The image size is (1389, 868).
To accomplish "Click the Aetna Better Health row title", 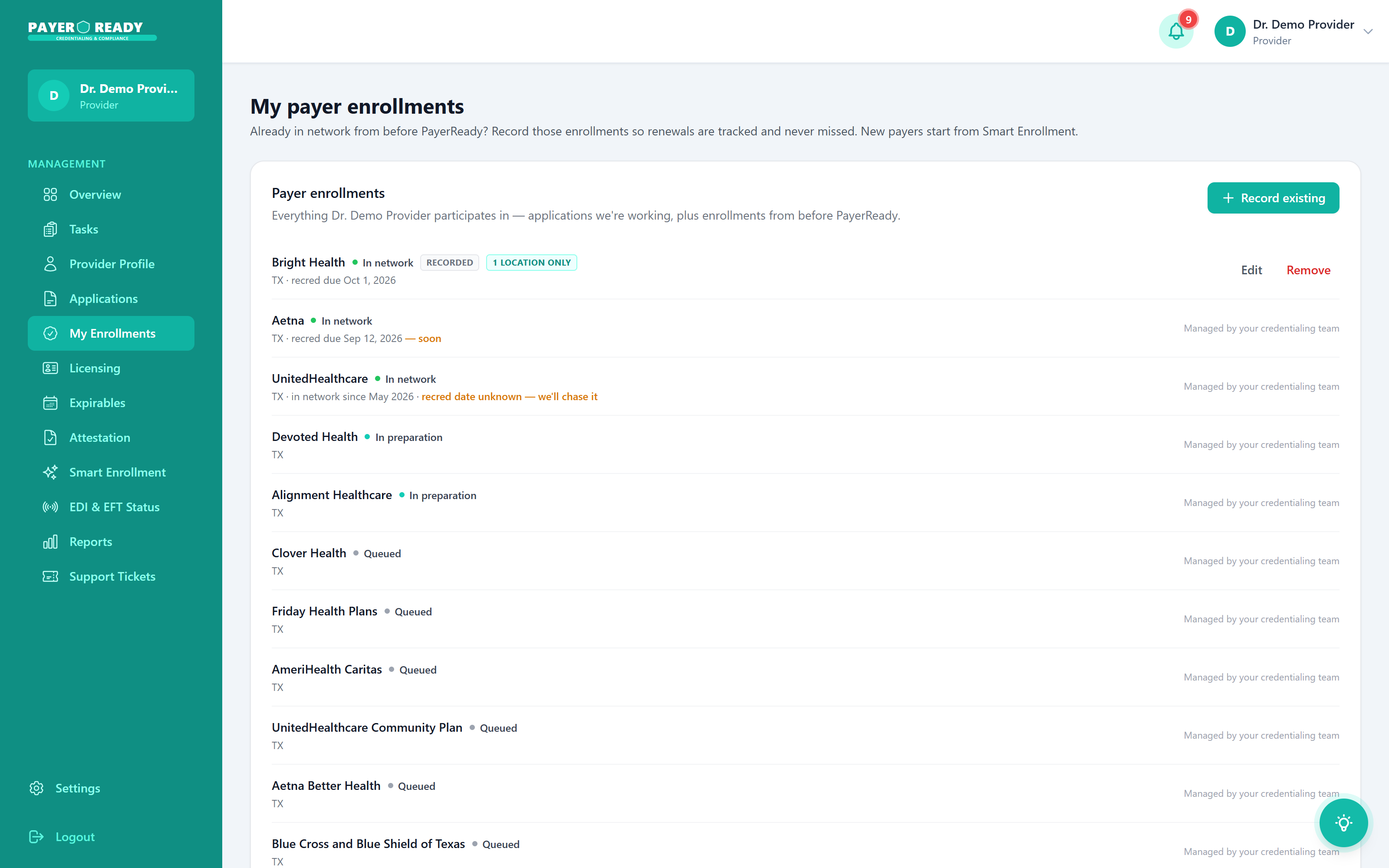I will 326,786.
